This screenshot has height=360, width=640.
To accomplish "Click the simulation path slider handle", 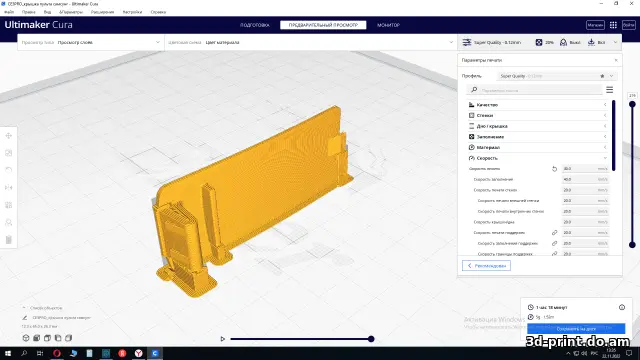I will pyautogui.click(x=371, y=339).
